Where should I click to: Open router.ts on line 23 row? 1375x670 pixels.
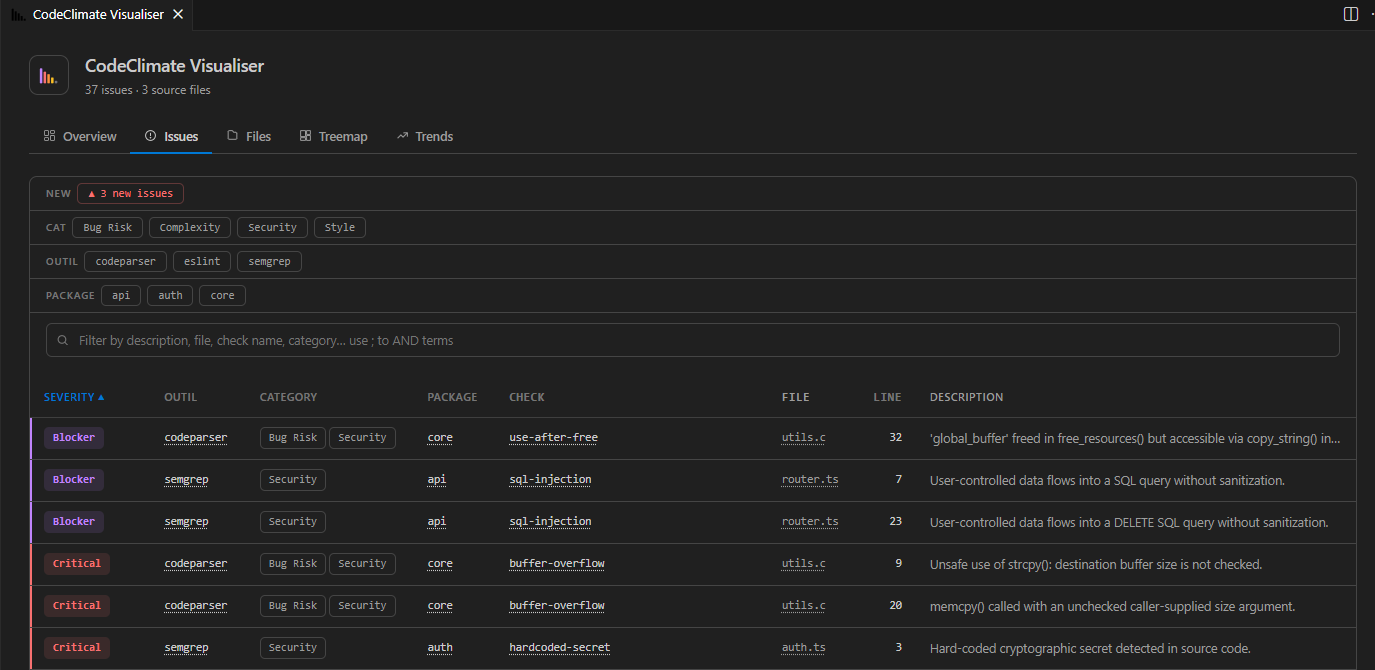(x=810, y=522)
